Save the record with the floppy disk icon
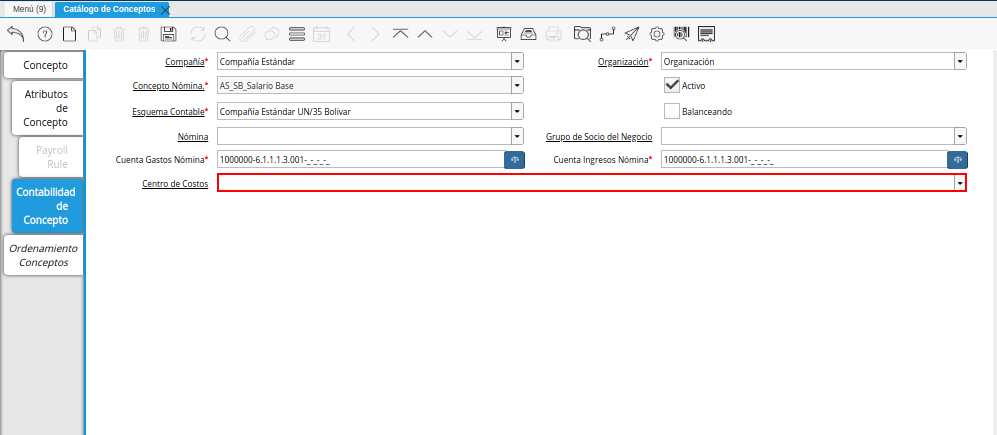This screenshot has width=997, height=435. point(168,34)
